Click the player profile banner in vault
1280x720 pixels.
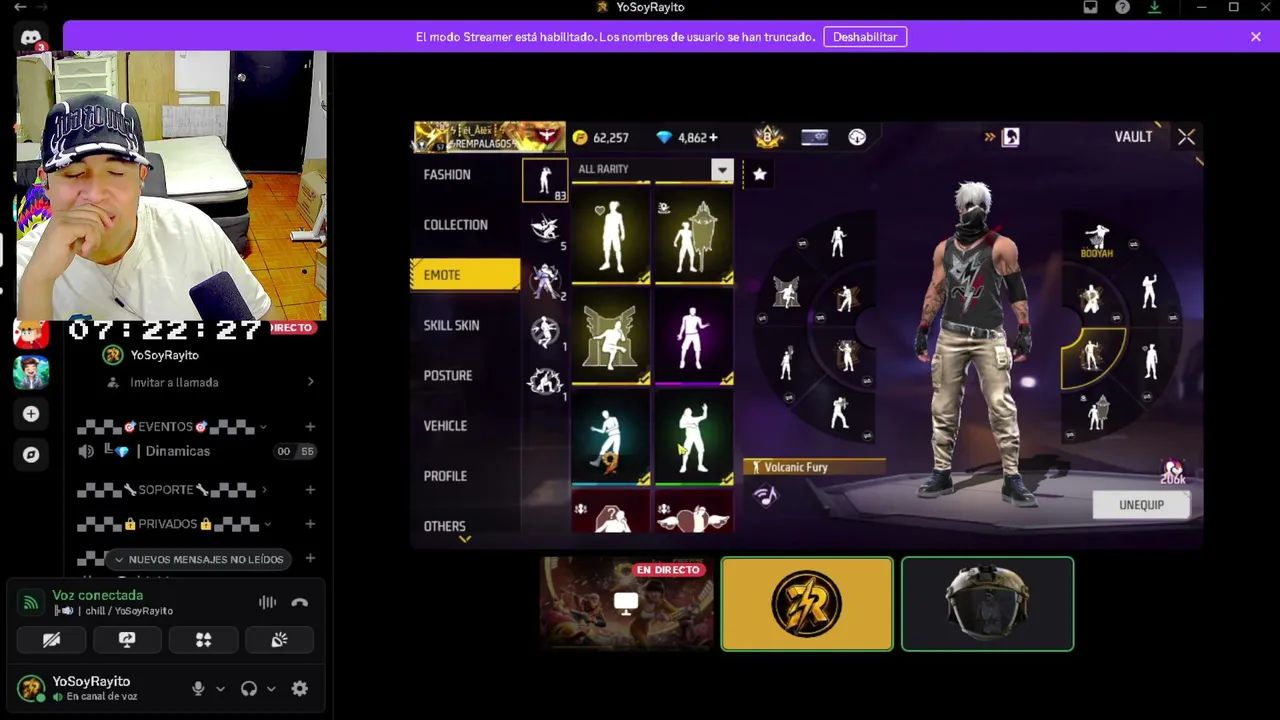click(490, 137)
